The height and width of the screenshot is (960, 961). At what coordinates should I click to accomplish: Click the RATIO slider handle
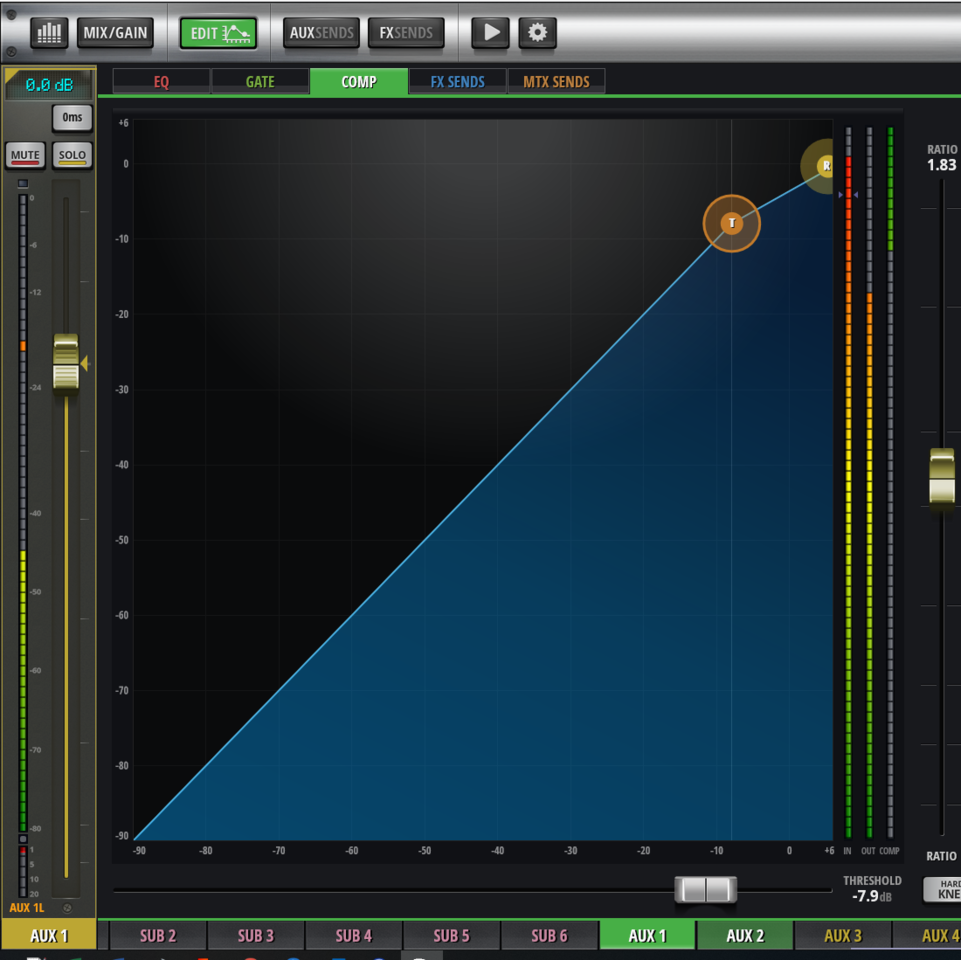[942, 476]
